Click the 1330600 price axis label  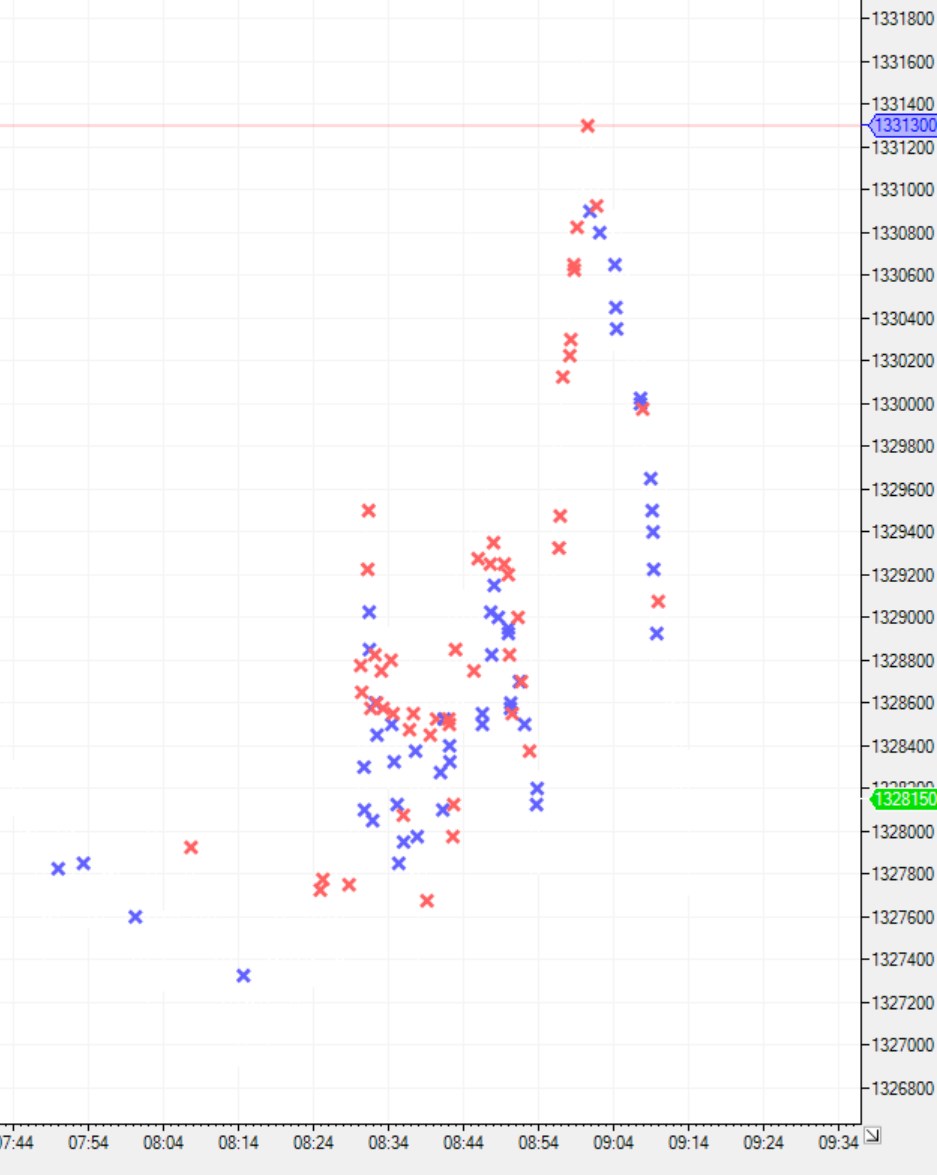point(903,275)
